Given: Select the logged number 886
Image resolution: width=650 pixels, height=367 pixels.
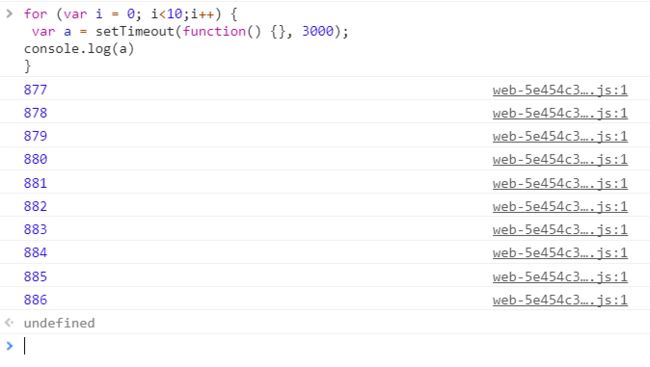Looking at the screenshot, I should tap(36, 299).
